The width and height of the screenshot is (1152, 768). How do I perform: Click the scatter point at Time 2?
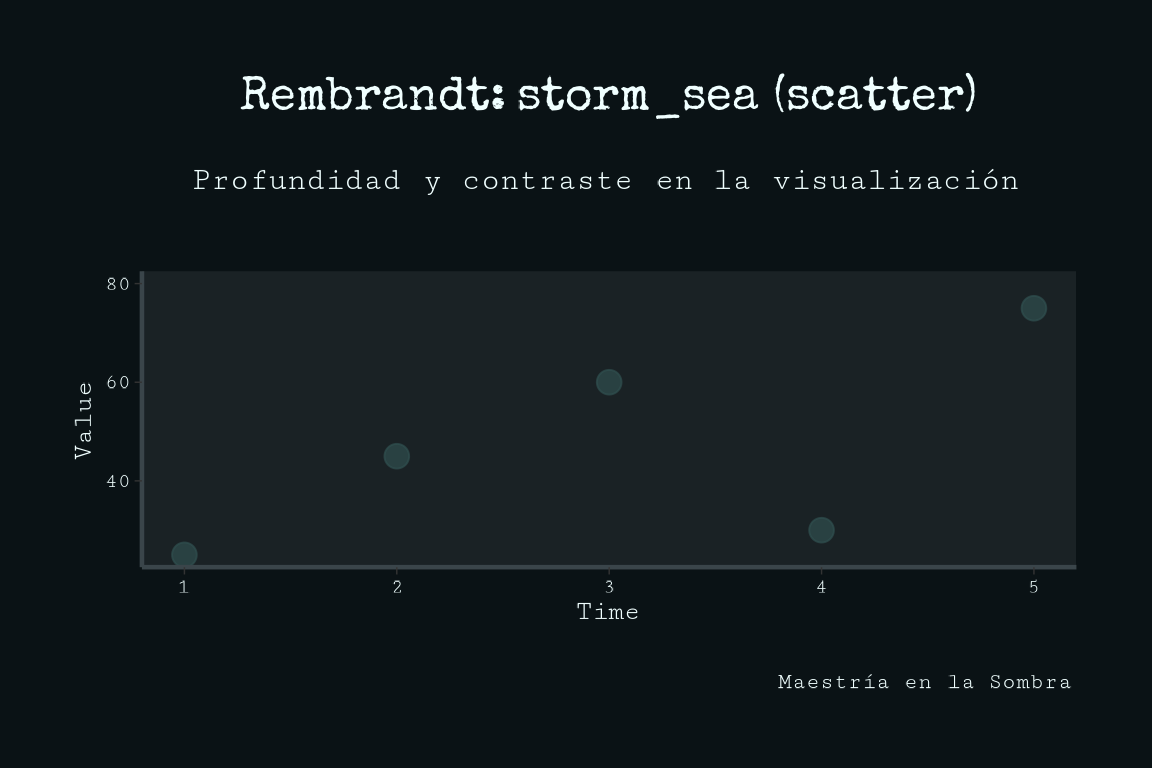point(397,456)
